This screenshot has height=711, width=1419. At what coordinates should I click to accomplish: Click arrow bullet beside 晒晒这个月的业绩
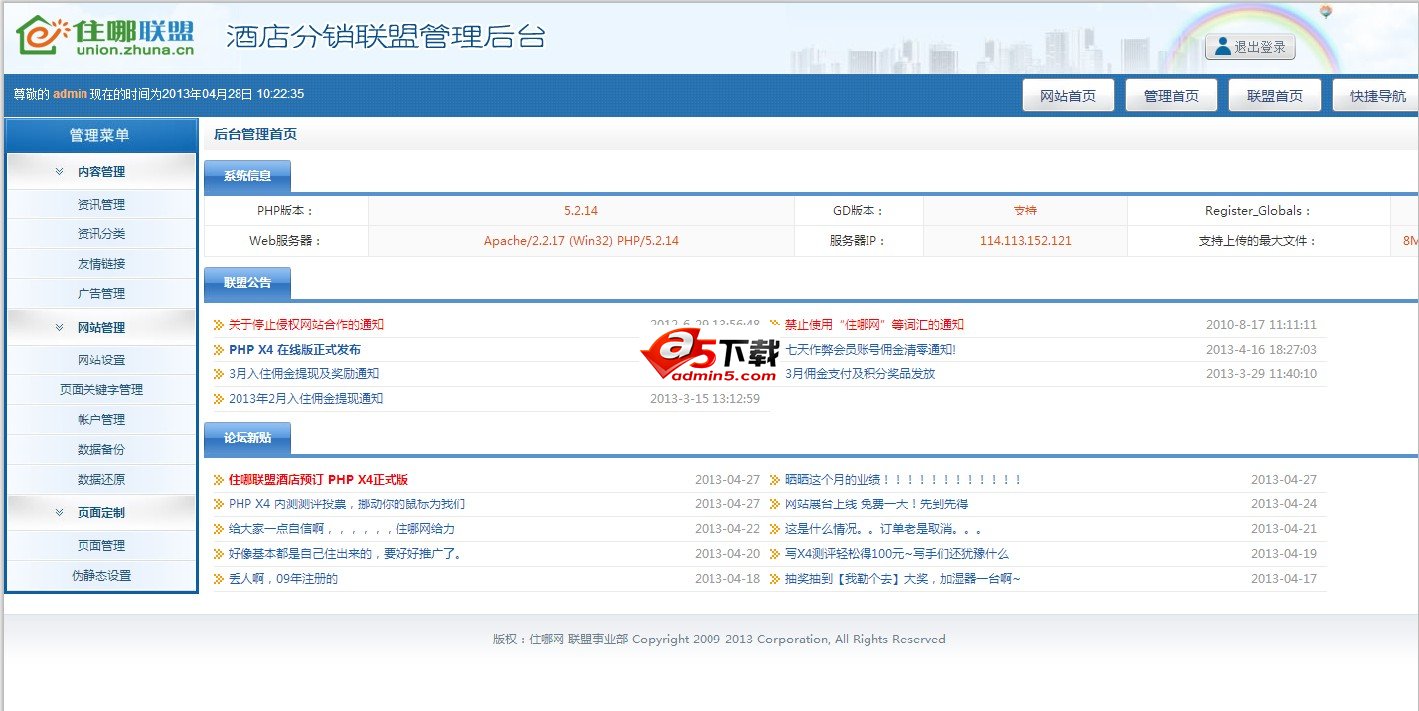pyautogui.click(x=775, y=480)
